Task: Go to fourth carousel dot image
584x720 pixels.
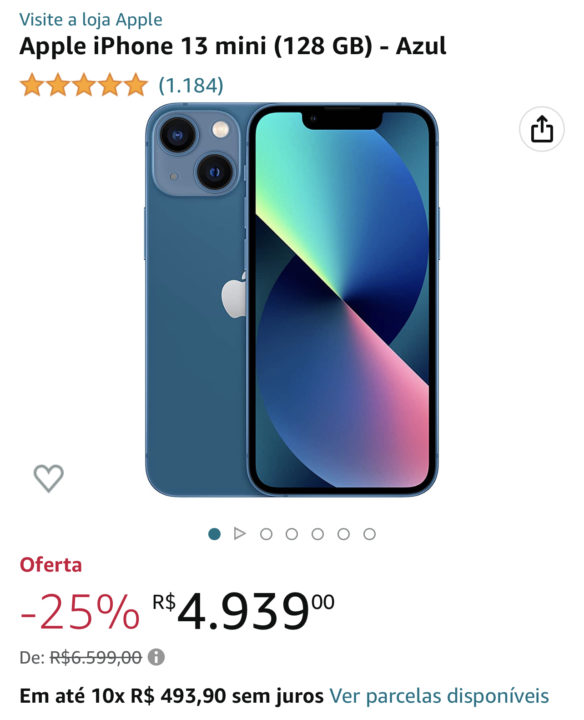Action: point(292,534)
